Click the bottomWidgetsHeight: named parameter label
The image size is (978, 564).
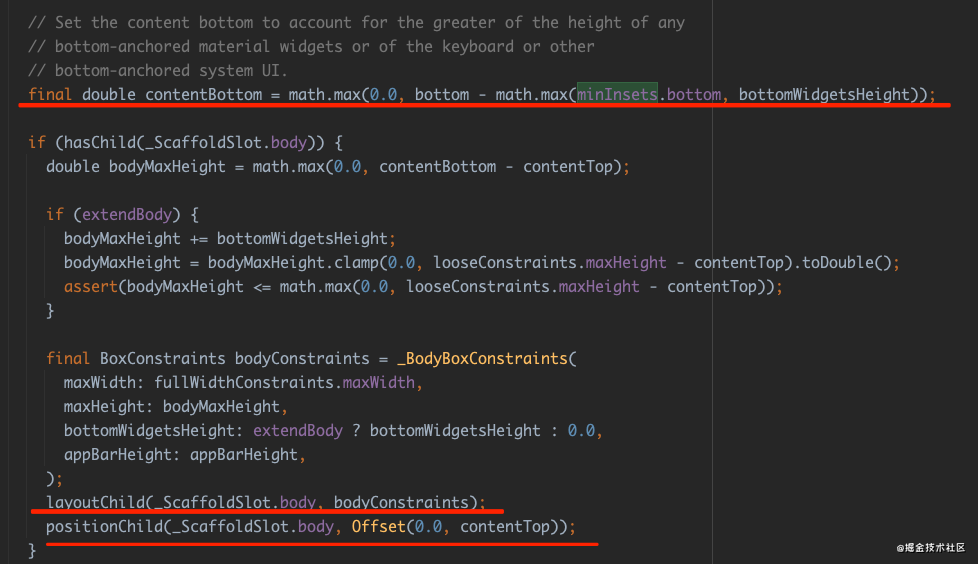pyautogui.click(x=153, y=430)
